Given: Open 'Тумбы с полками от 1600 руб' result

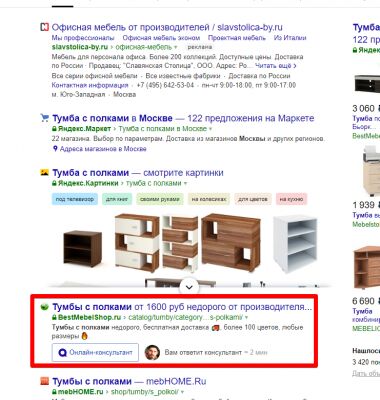Looking at the screenshot, I should pos(182,307).
